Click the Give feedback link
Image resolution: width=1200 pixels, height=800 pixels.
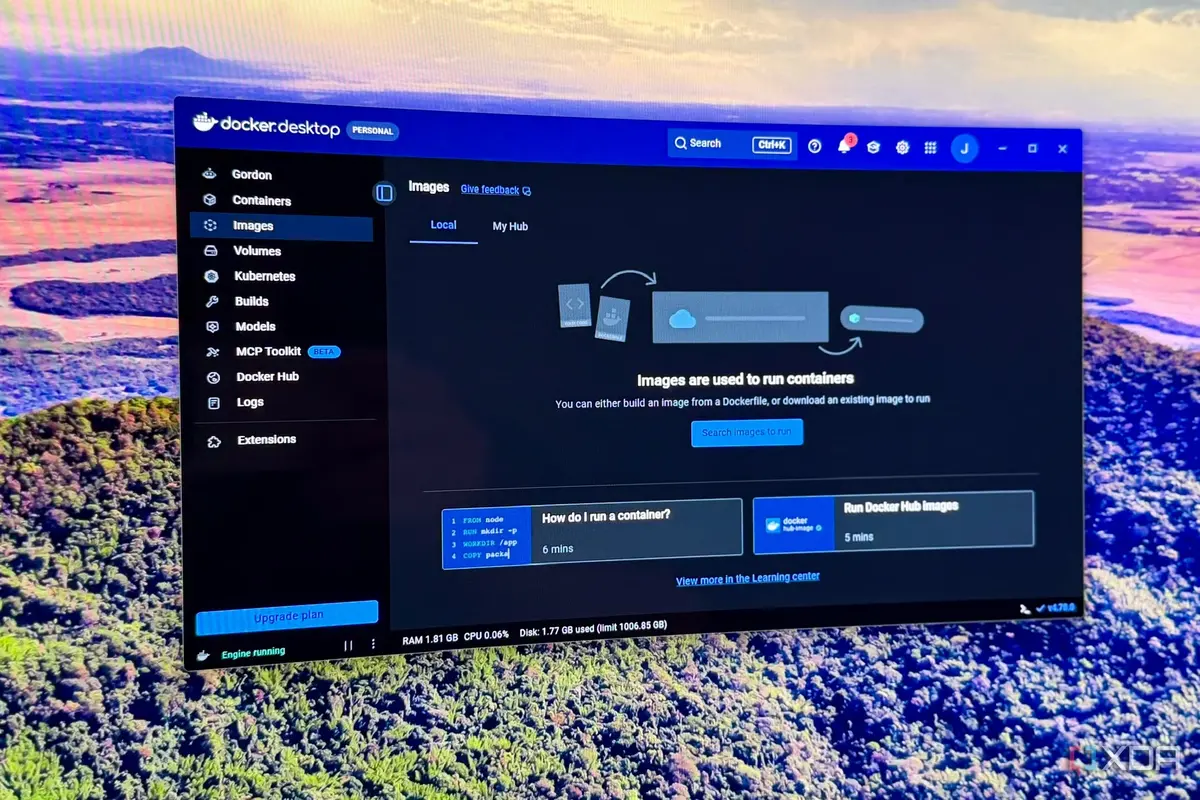pyautogui.click(x=490, y=189)
